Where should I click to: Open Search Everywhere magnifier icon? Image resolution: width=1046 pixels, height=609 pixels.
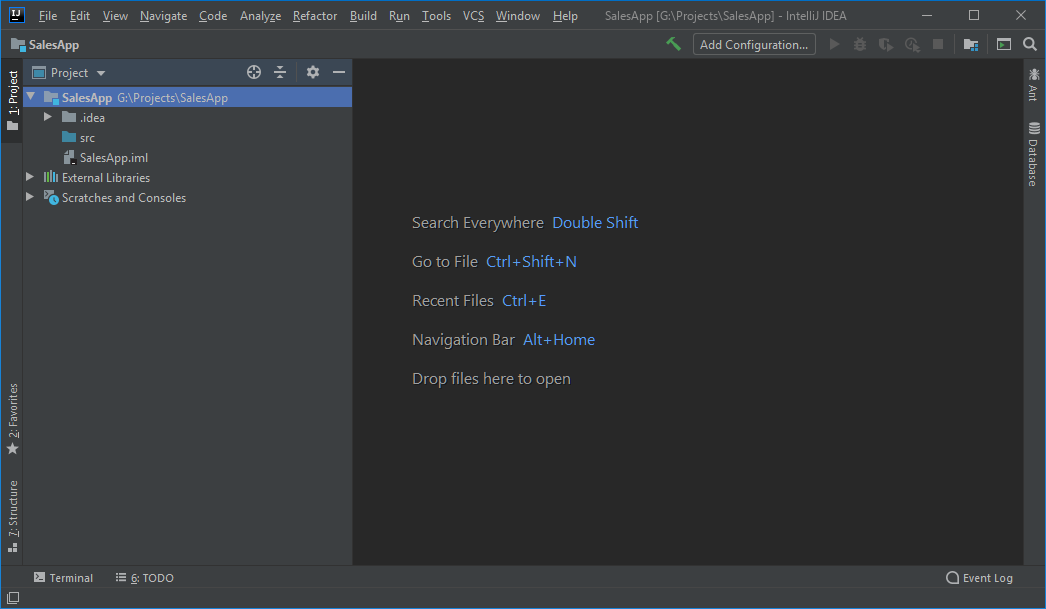point(1030,44)
